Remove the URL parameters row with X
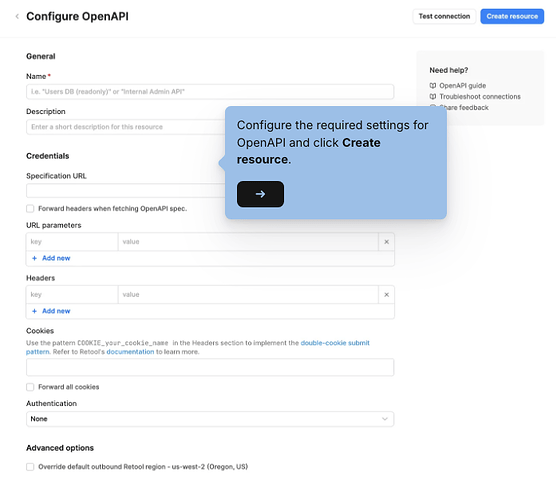 pyautogui.click(x=387, y=242)
